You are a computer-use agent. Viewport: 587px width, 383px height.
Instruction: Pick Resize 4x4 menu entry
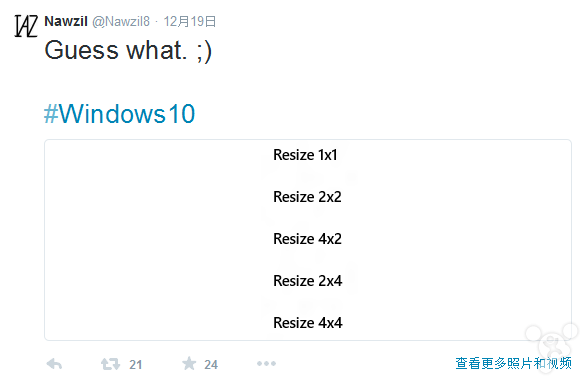pyautogui.click(x=308, y=322)
